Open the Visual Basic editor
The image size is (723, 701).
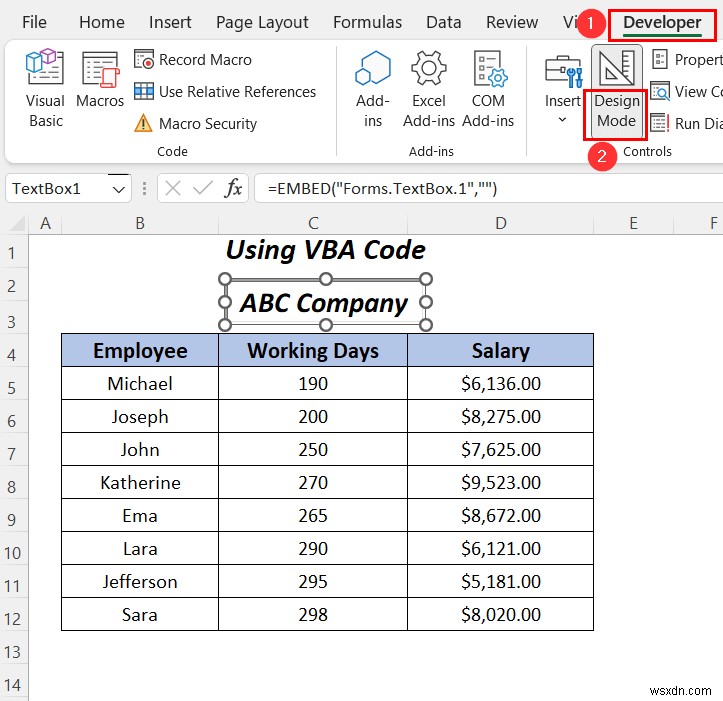click(x=45, y=89)
